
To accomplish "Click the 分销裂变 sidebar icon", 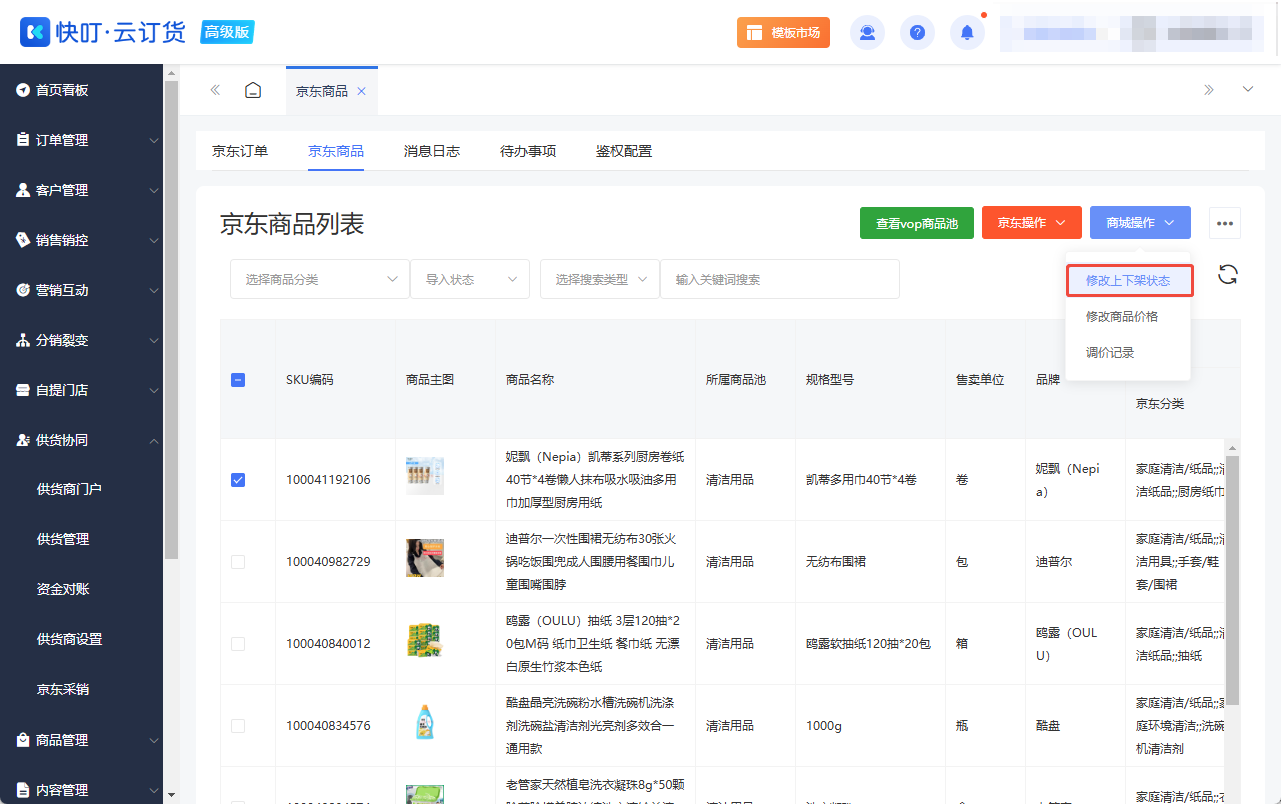I will click(x=23, y=340).
